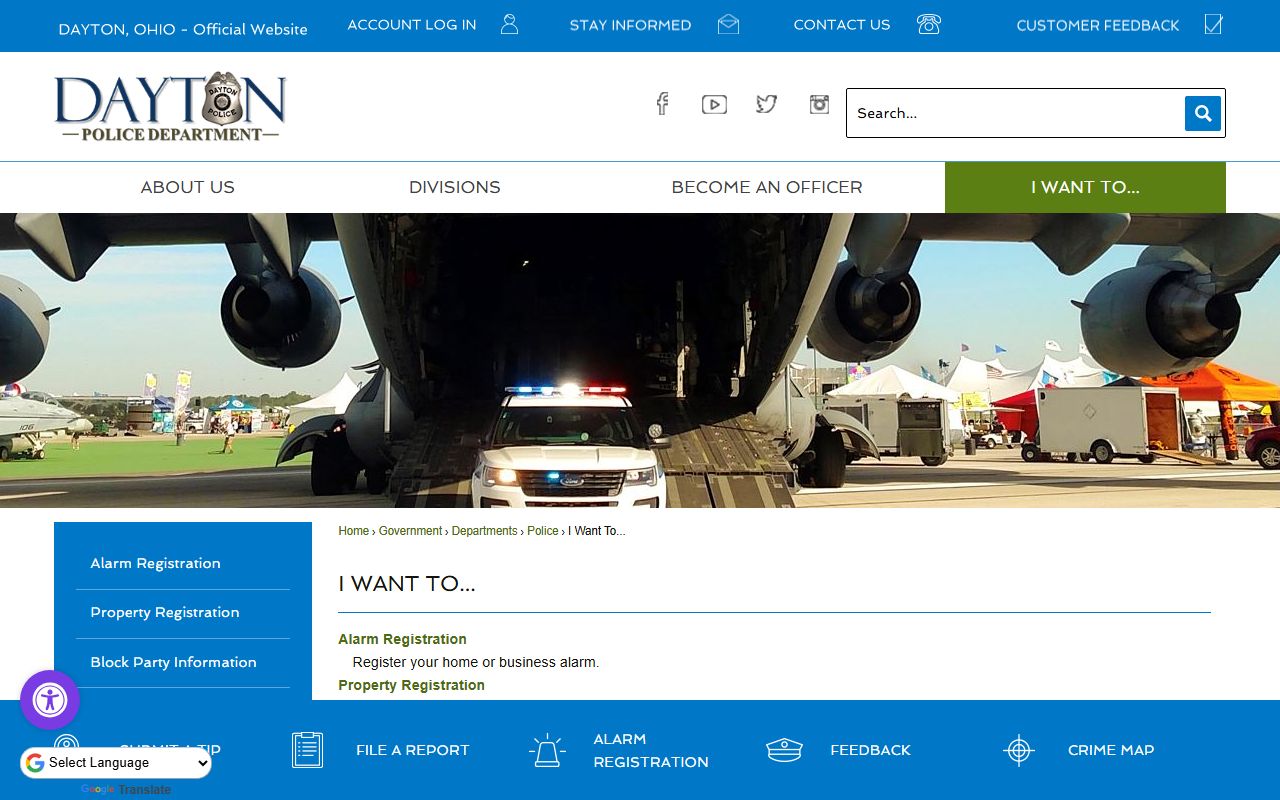Image resolution: width=1280 pixels, height=800 pixels.
Task: Click the 'DAYTON, OHIO - Official Website' text
Action: [x=183, y=29]
